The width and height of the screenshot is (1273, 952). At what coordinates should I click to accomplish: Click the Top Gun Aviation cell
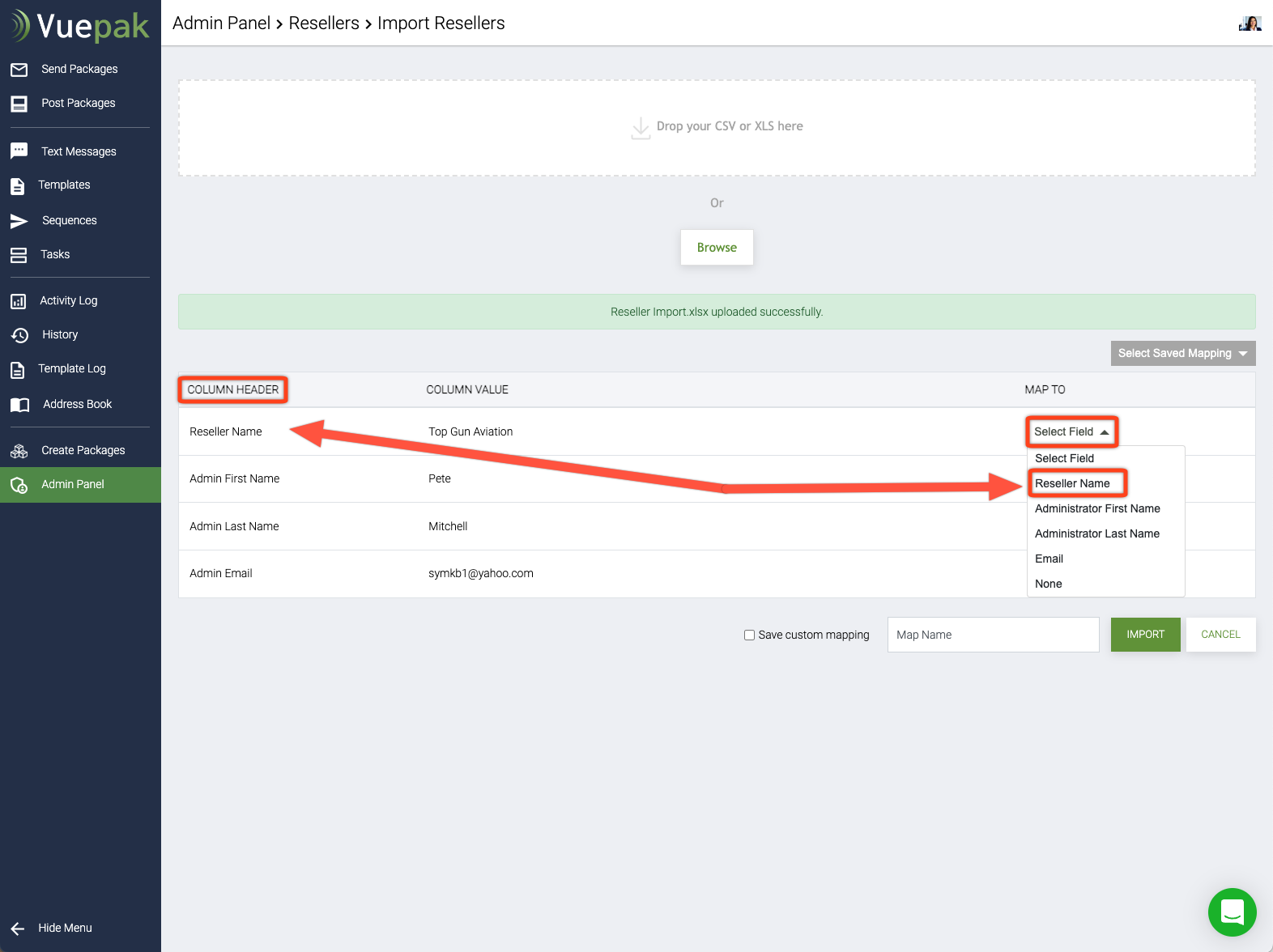point(470,432)
